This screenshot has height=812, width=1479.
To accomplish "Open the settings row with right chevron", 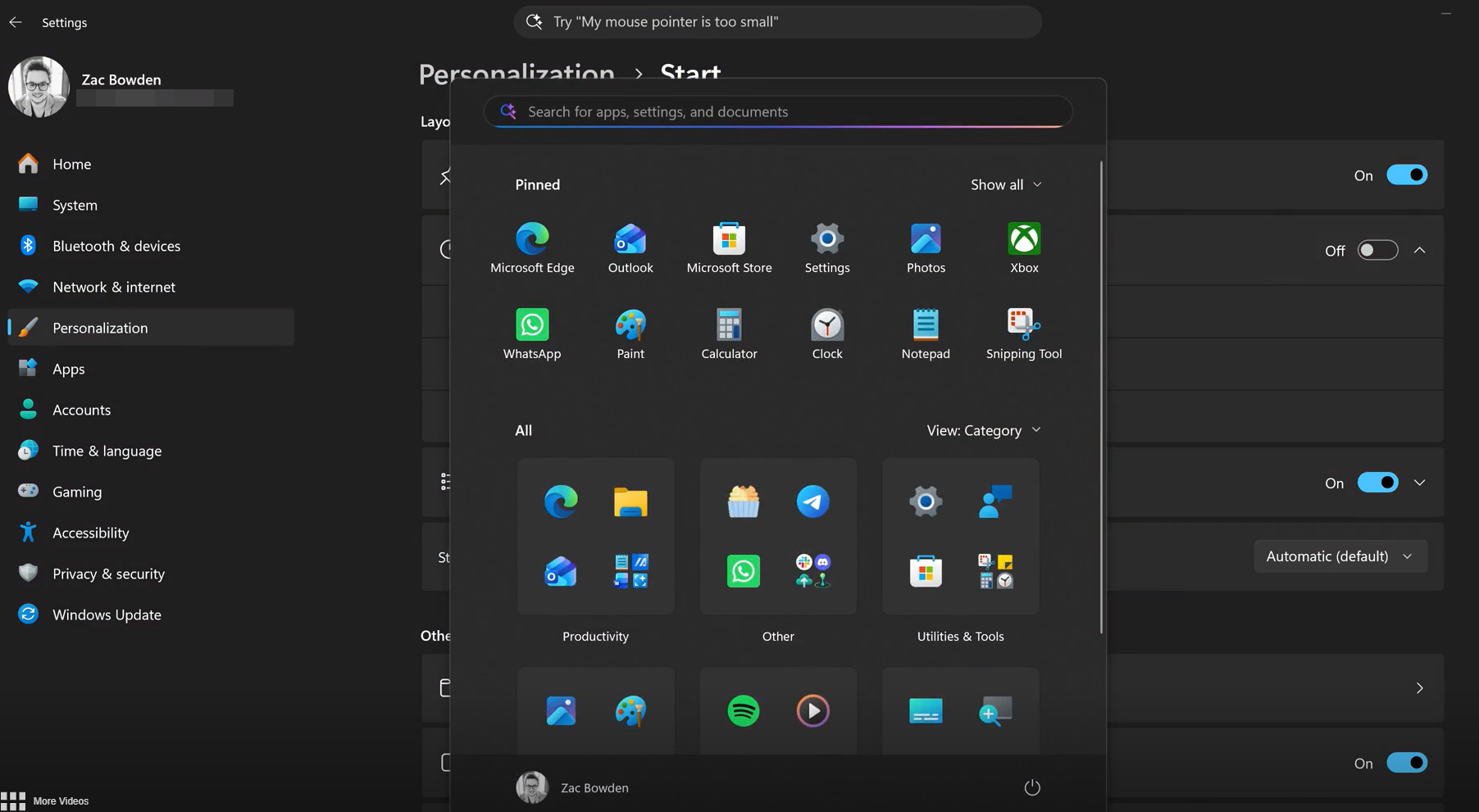I will pos(1419,688).
